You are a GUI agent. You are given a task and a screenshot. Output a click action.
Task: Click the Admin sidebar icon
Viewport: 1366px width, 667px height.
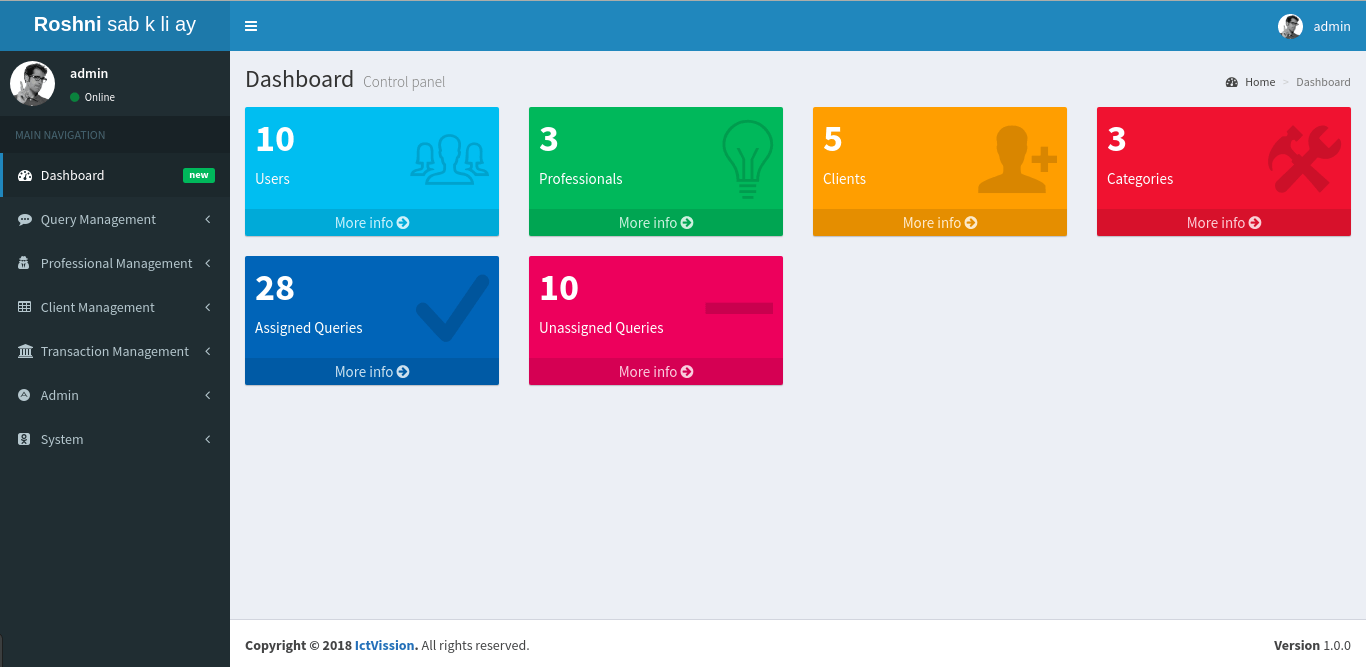point(24,395)
